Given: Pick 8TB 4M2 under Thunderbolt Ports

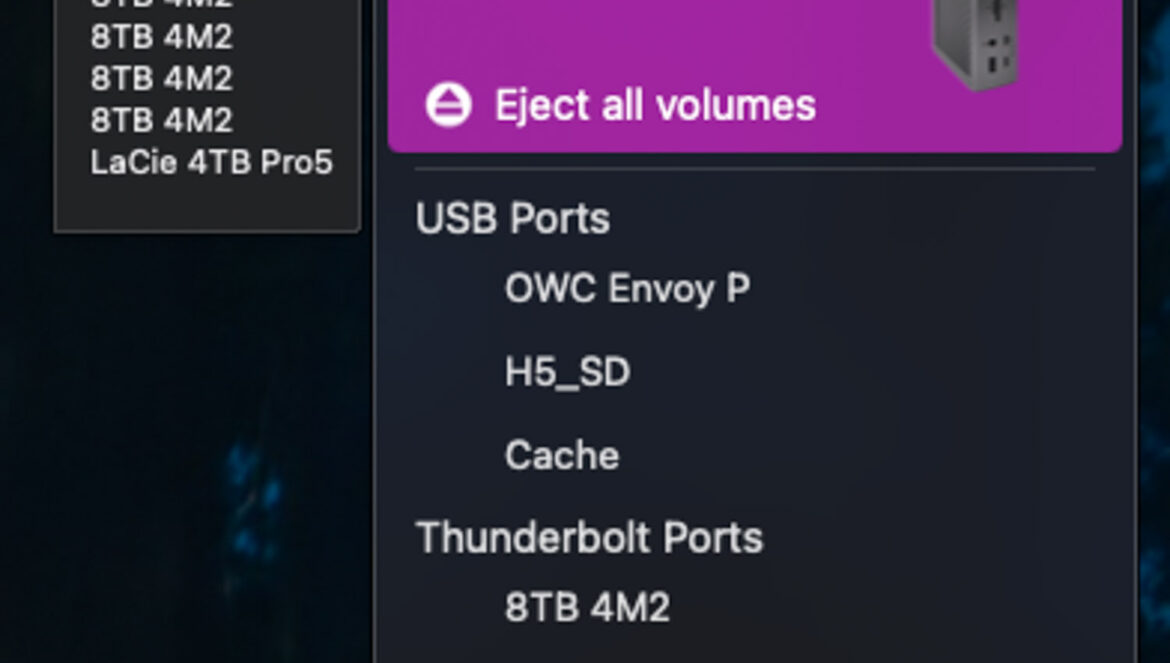Looking at the screenshot, I should 587,608.
